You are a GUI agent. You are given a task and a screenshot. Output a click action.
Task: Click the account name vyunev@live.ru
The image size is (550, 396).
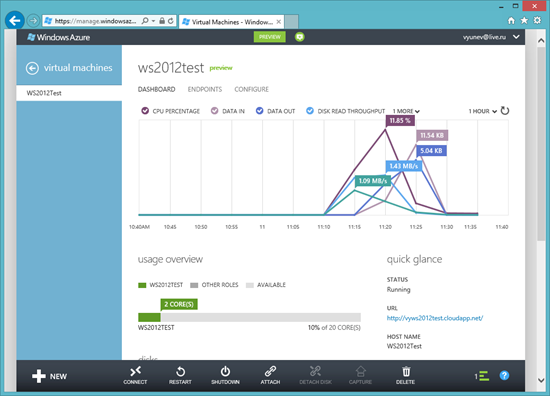[484, 37]
